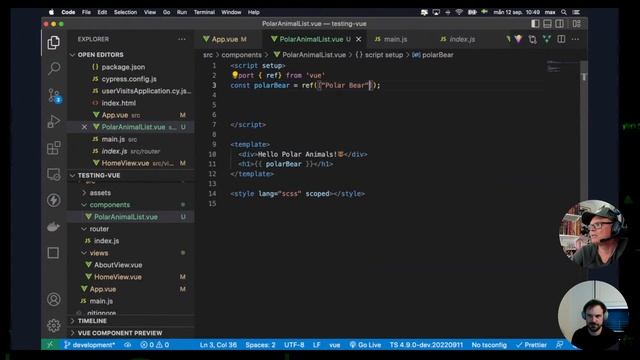Click the remote window green status icon
The width and height of the screenshot is (640, 360).
tap(50, 345)
